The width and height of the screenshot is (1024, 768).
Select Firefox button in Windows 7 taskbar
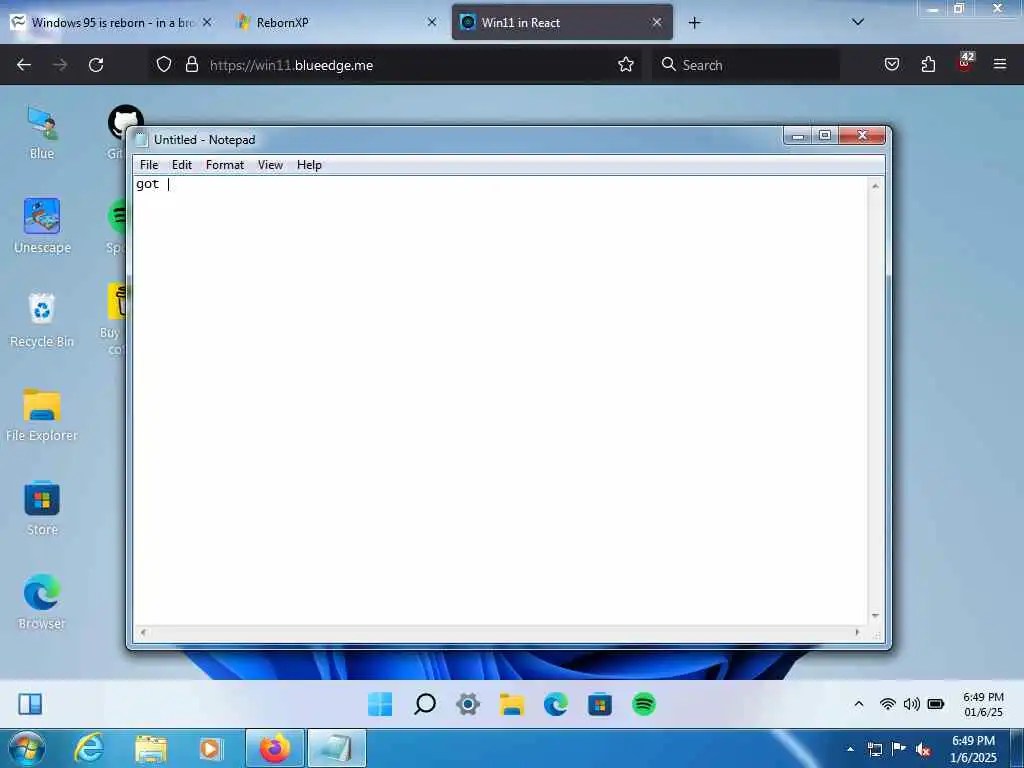pos(275,749)
